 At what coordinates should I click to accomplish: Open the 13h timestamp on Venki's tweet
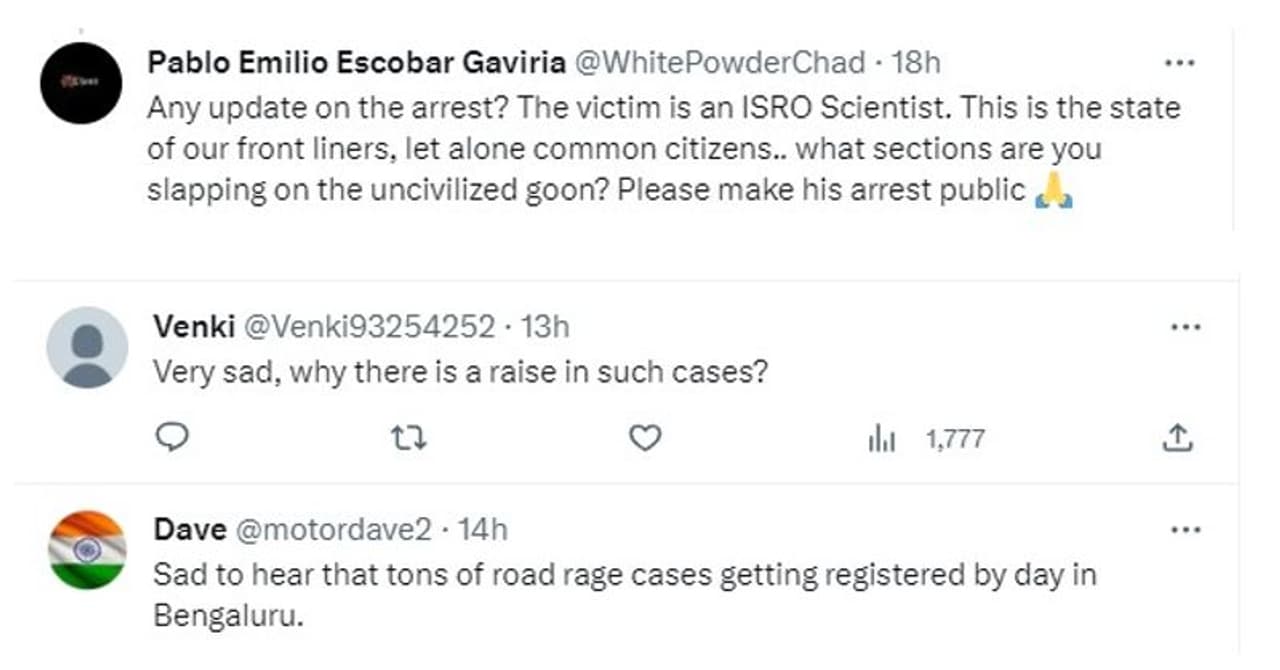pos(546,327)
